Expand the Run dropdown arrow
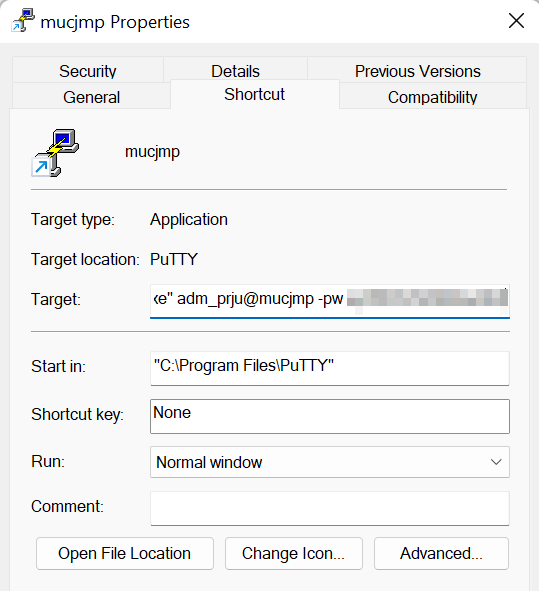The image size is (539, 591). tap(496, 462)
